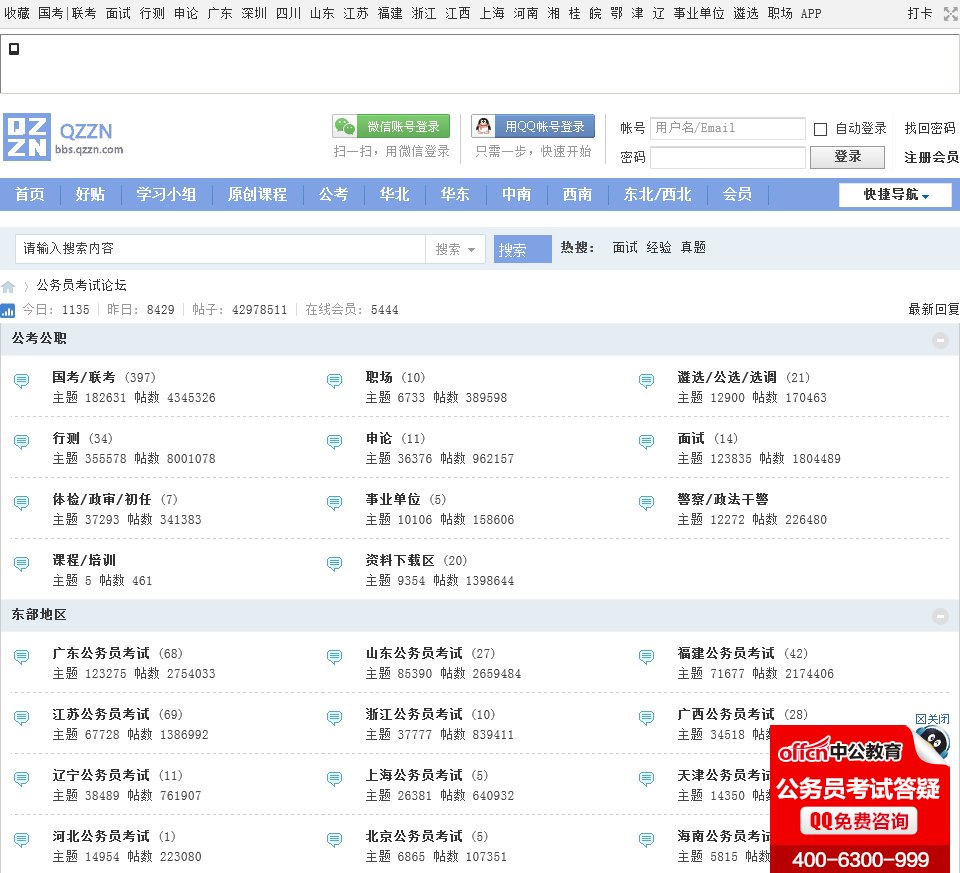
Task: Click chat bubble icon beside 国考/联考
Action: click(21, 381)
